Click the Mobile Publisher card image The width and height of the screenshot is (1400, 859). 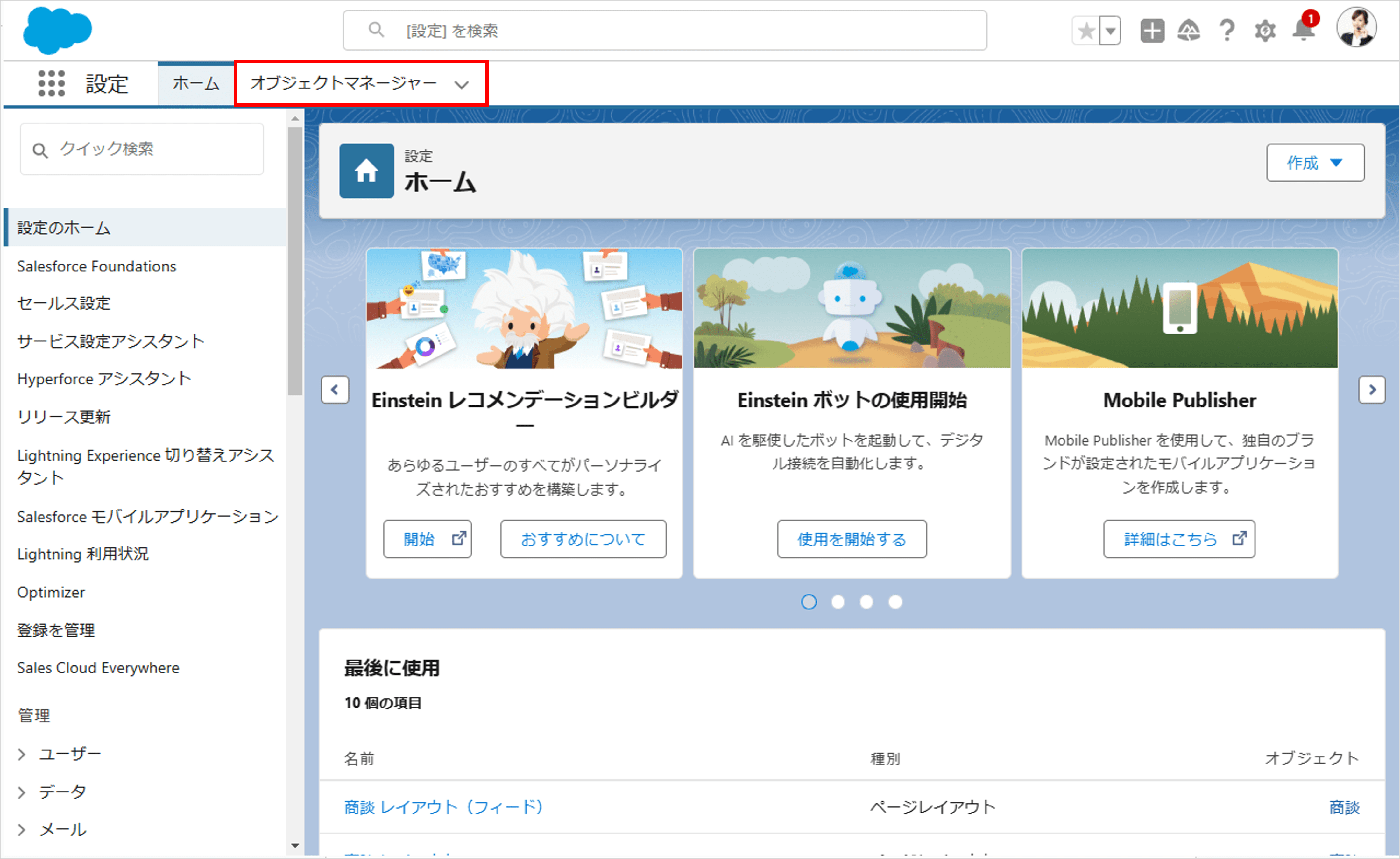pos(1179,308)
